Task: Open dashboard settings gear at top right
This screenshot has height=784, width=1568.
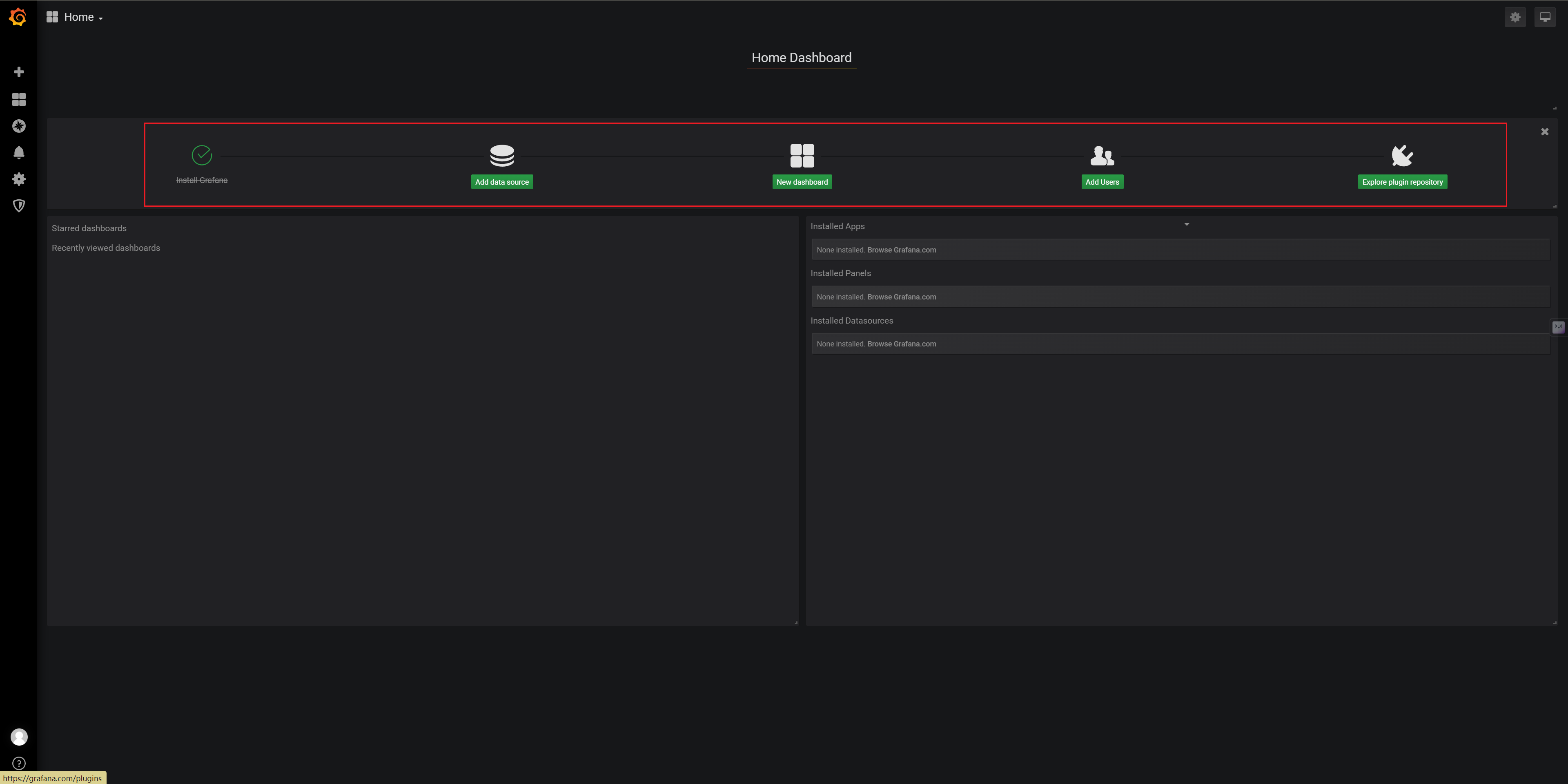Action: tap(1515, 17)
